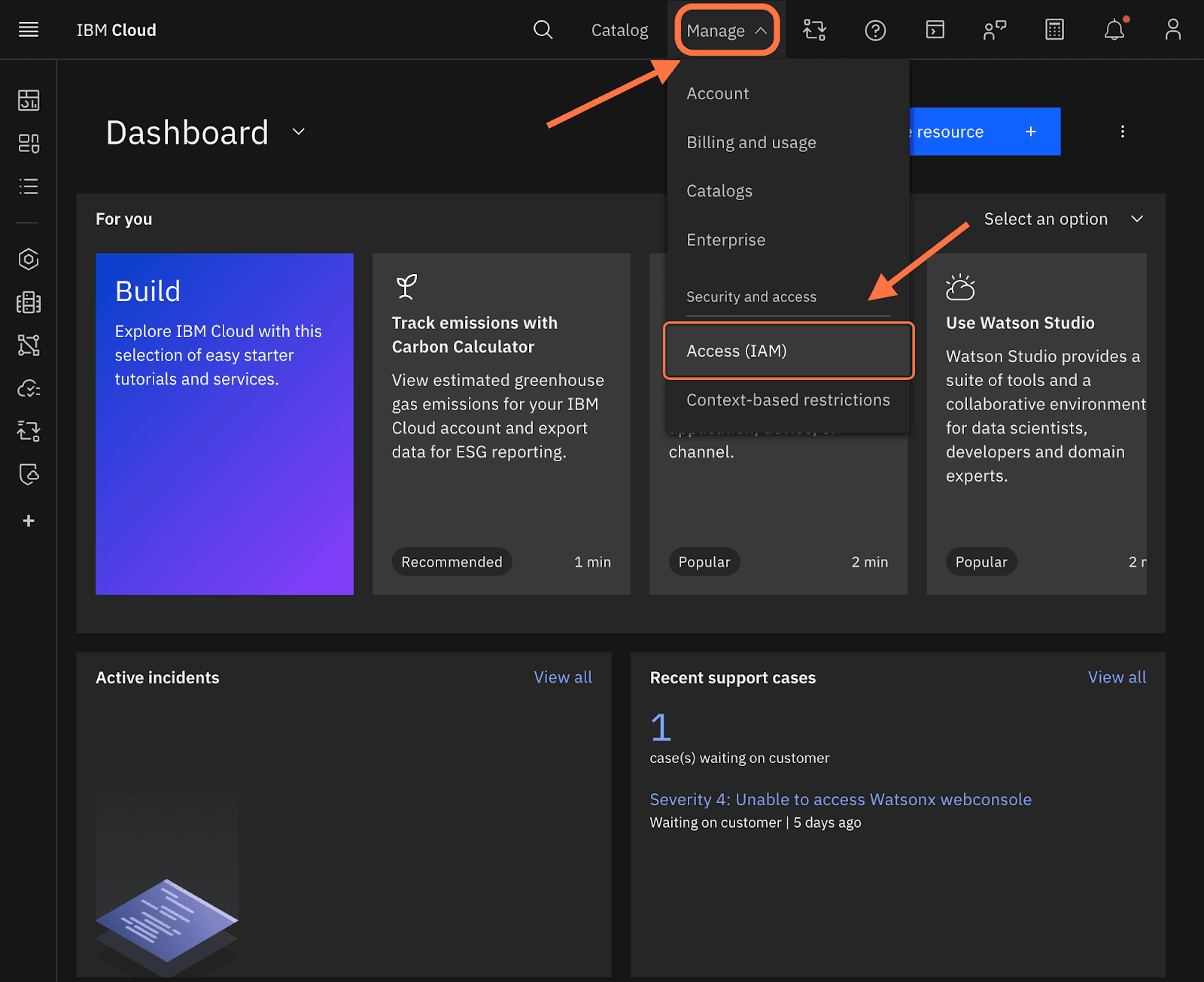Image resolution: width=1204 pixels, height=982 pixels.
Task: Open the Build starter tutorials card
Action: tap(224, 424)
